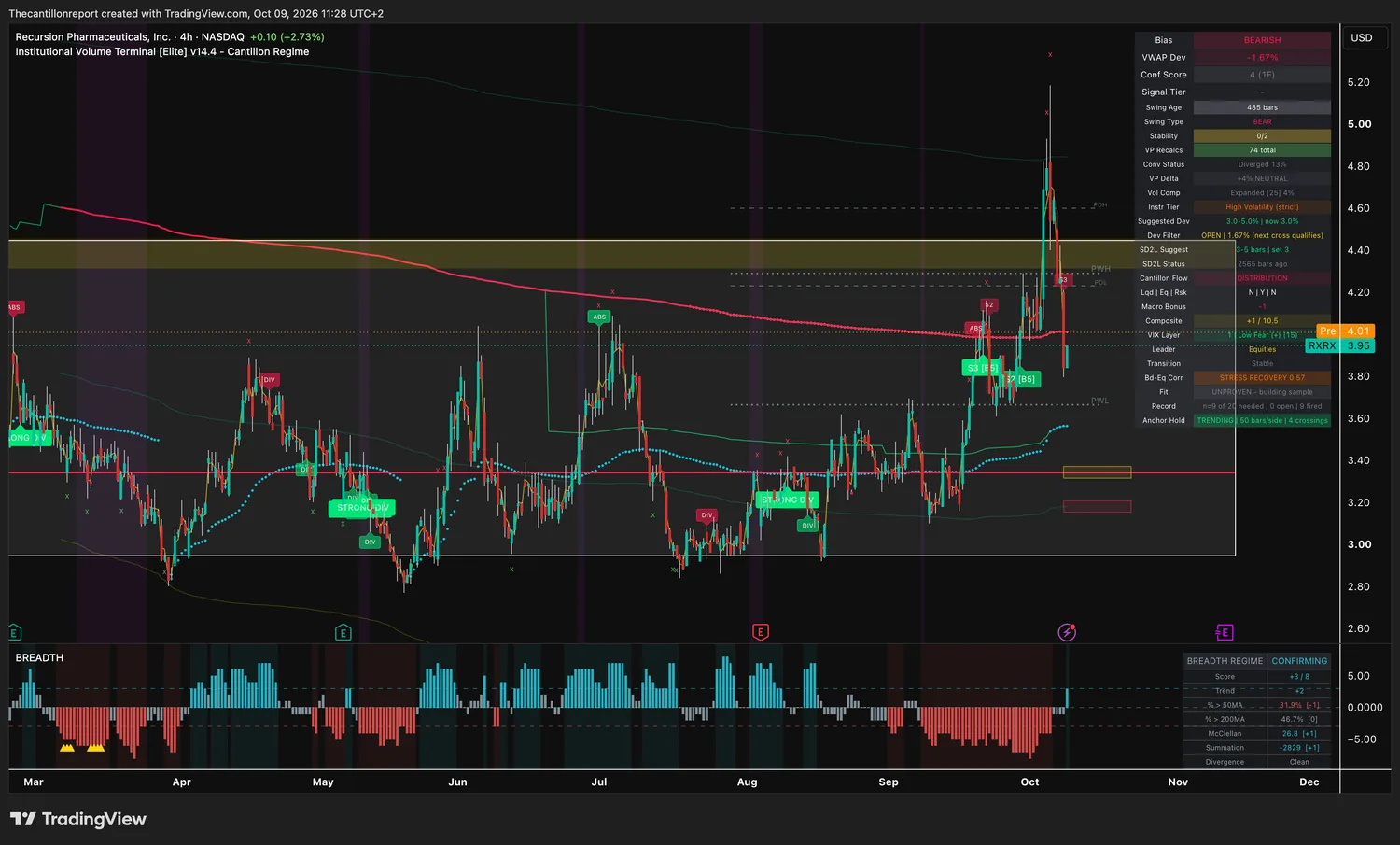Select the small yellow zone box near 3.35
The image size is (1400, 845).
[1097, 472]
